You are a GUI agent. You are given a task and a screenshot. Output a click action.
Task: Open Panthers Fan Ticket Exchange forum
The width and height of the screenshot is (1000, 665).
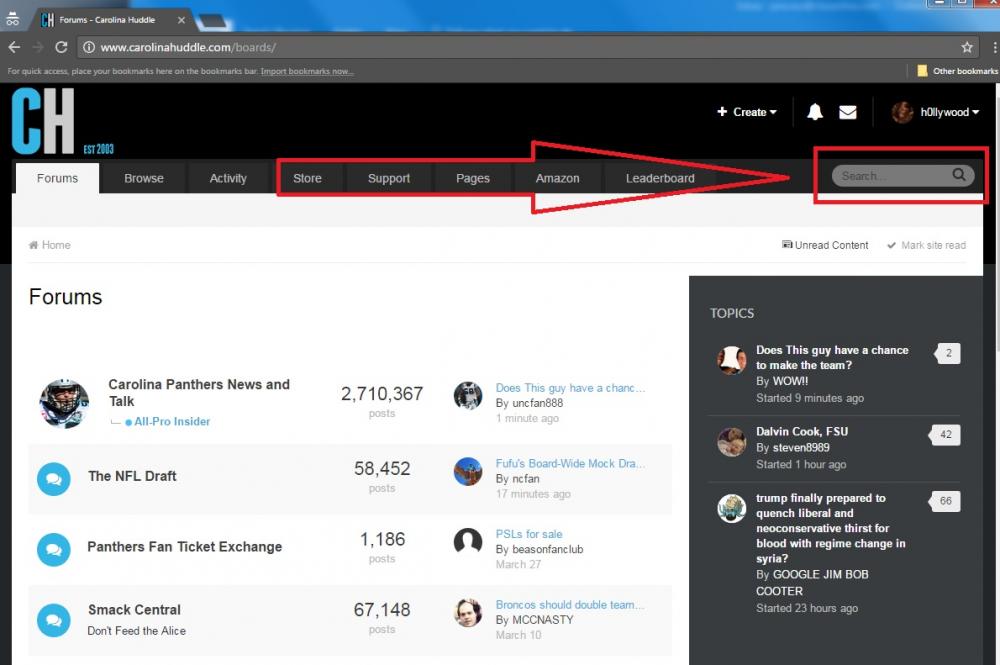coord(185,547)
